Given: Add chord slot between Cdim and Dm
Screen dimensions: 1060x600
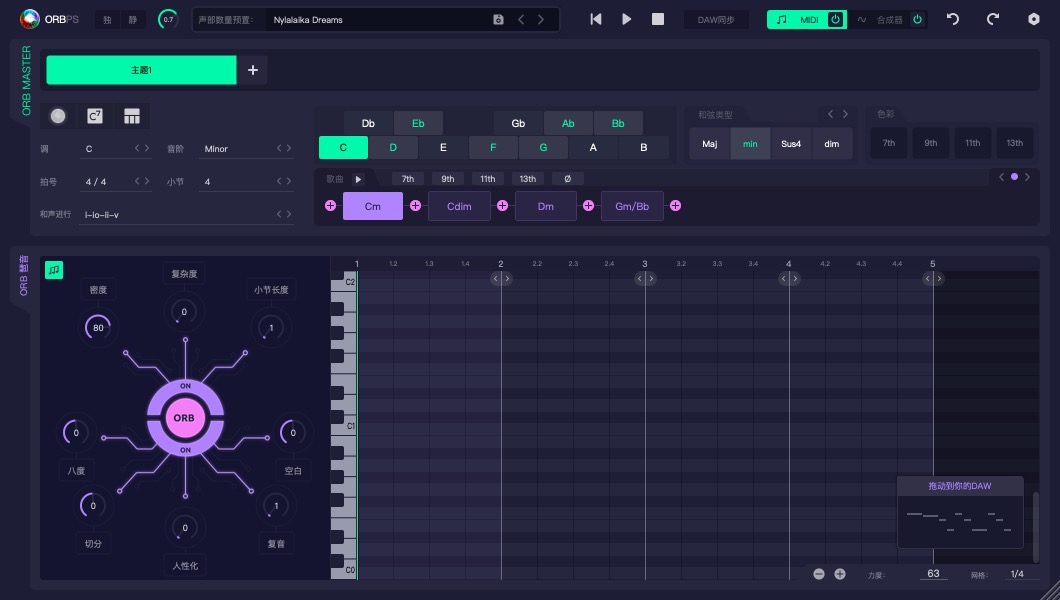Looking at the screenshot, I should 502,206.
